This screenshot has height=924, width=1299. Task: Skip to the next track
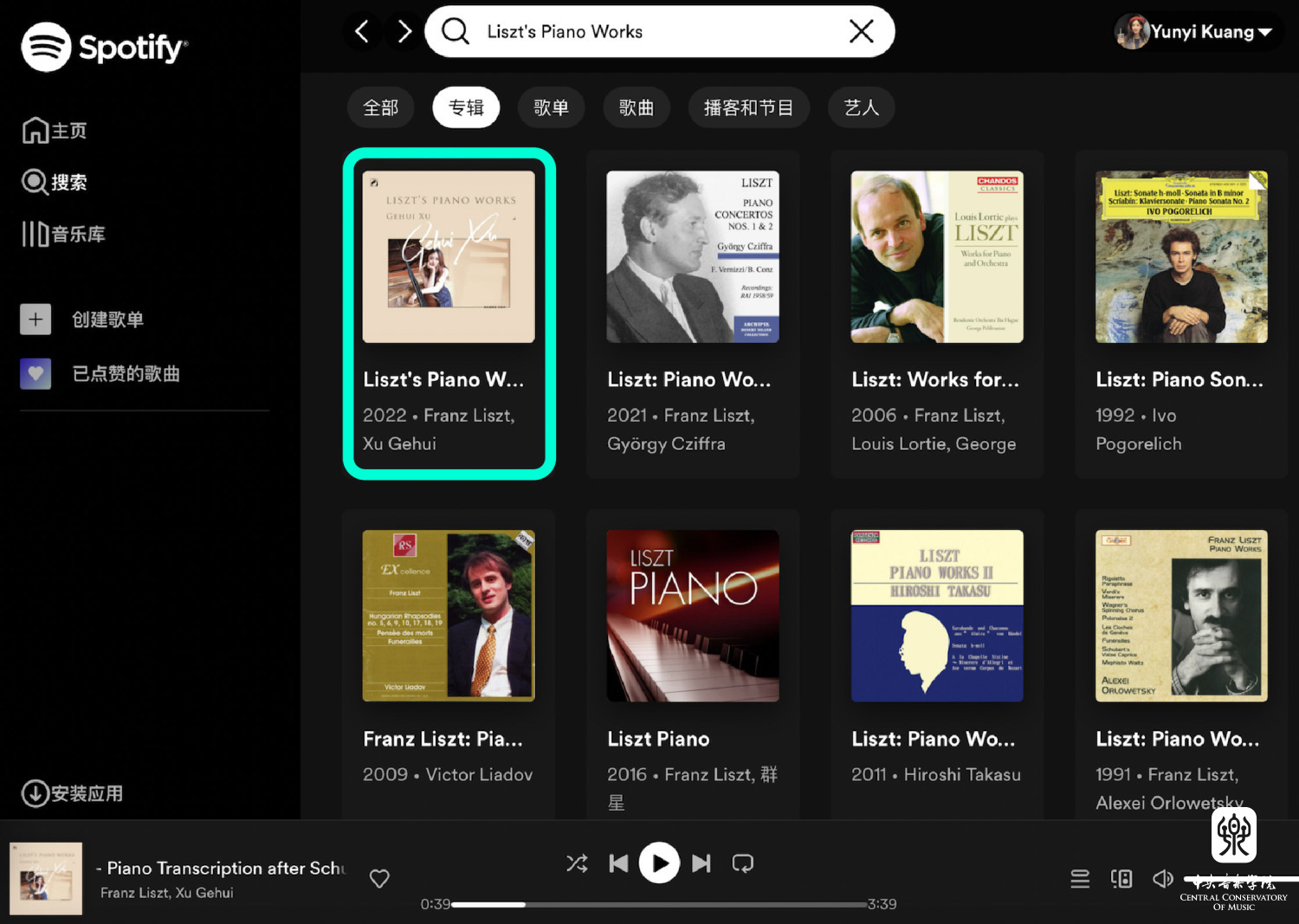click(x=701, y=863)
